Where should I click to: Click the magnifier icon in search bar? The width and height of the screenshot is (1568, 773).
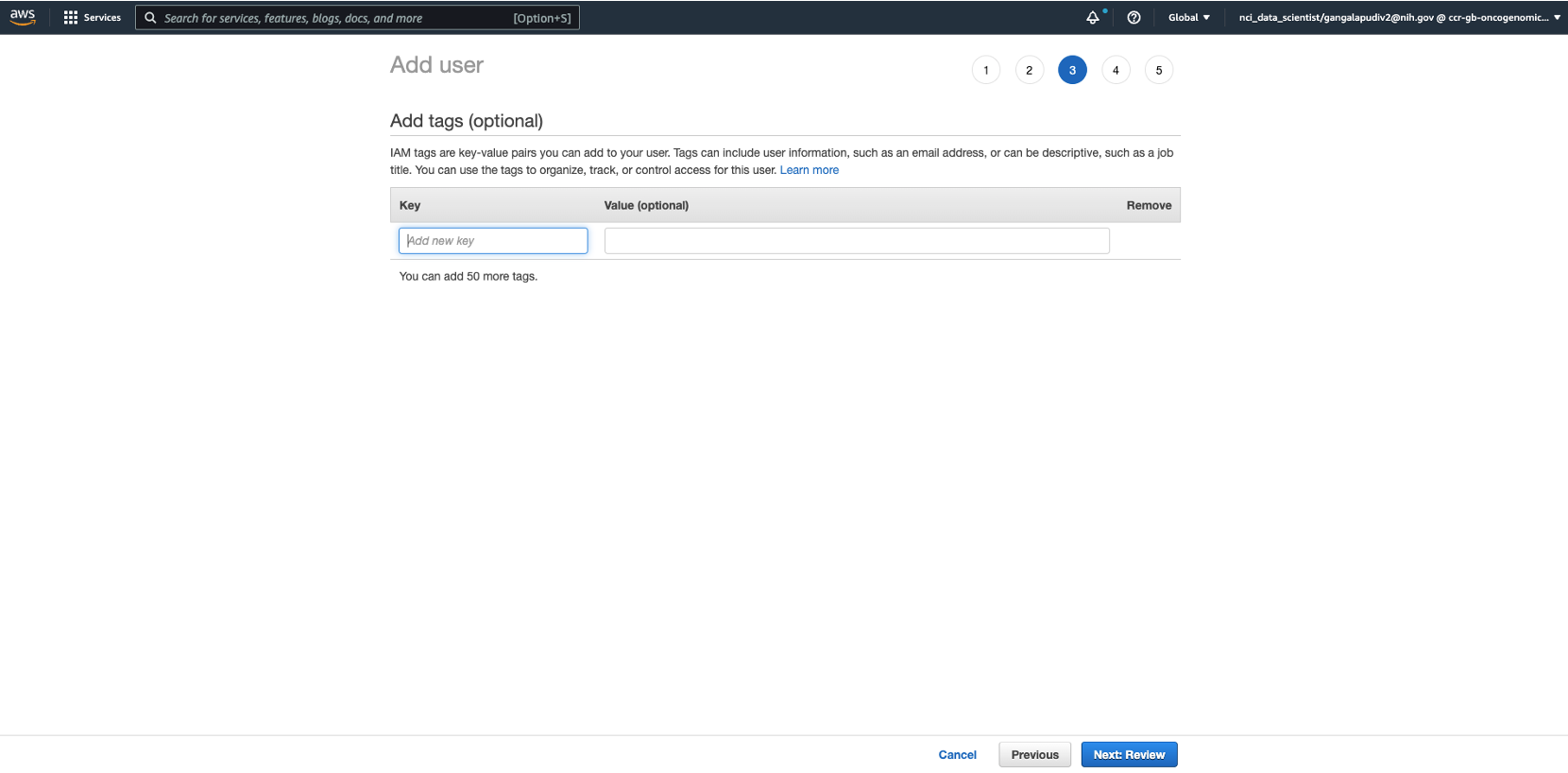(x=150, y=18)
